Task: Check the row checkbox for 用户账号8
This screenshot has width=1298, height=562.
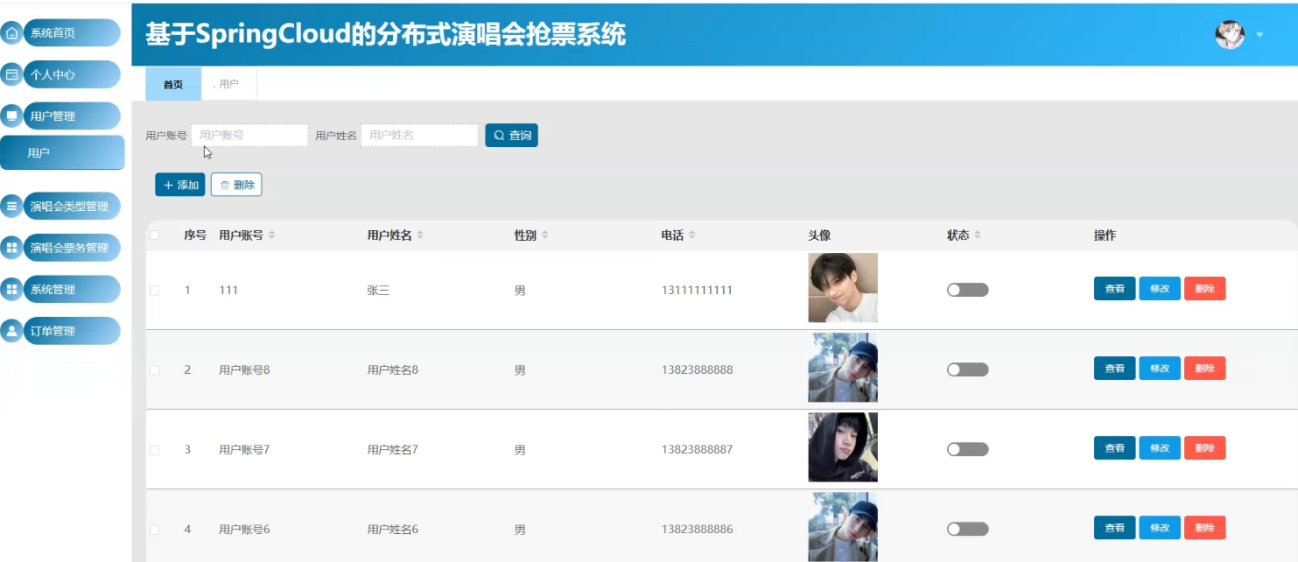Action: 154,370
